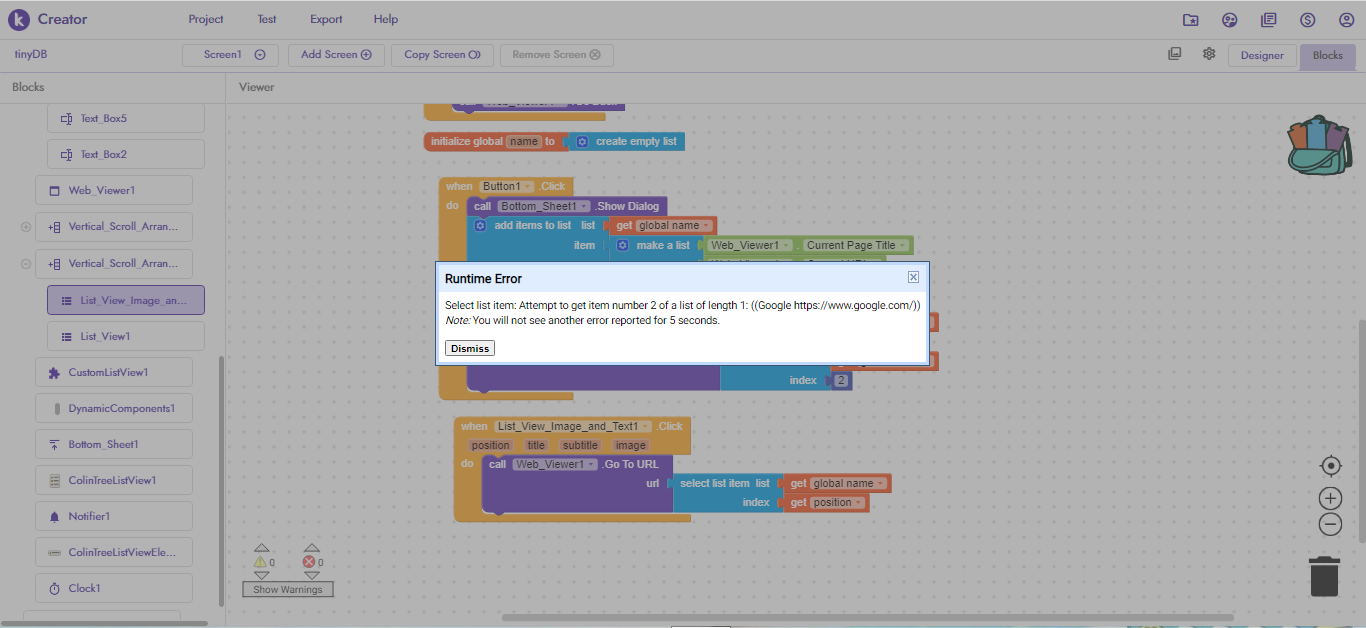Click up arrow above warning counter
1366x628 pixels.
coord(261,548)
